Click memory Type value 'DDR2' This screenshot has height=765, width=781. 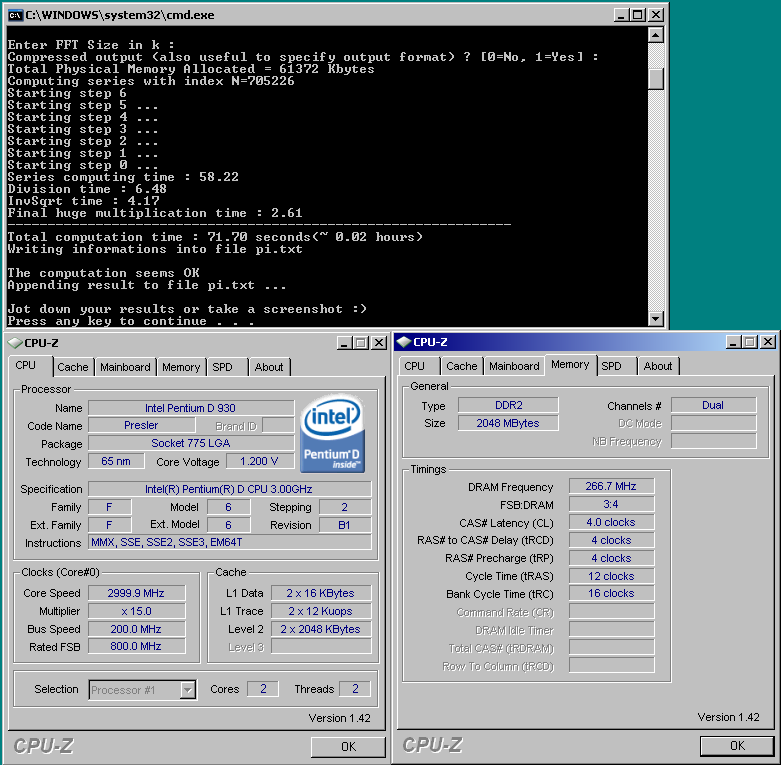pyautogui.click(x=508, y=405)
